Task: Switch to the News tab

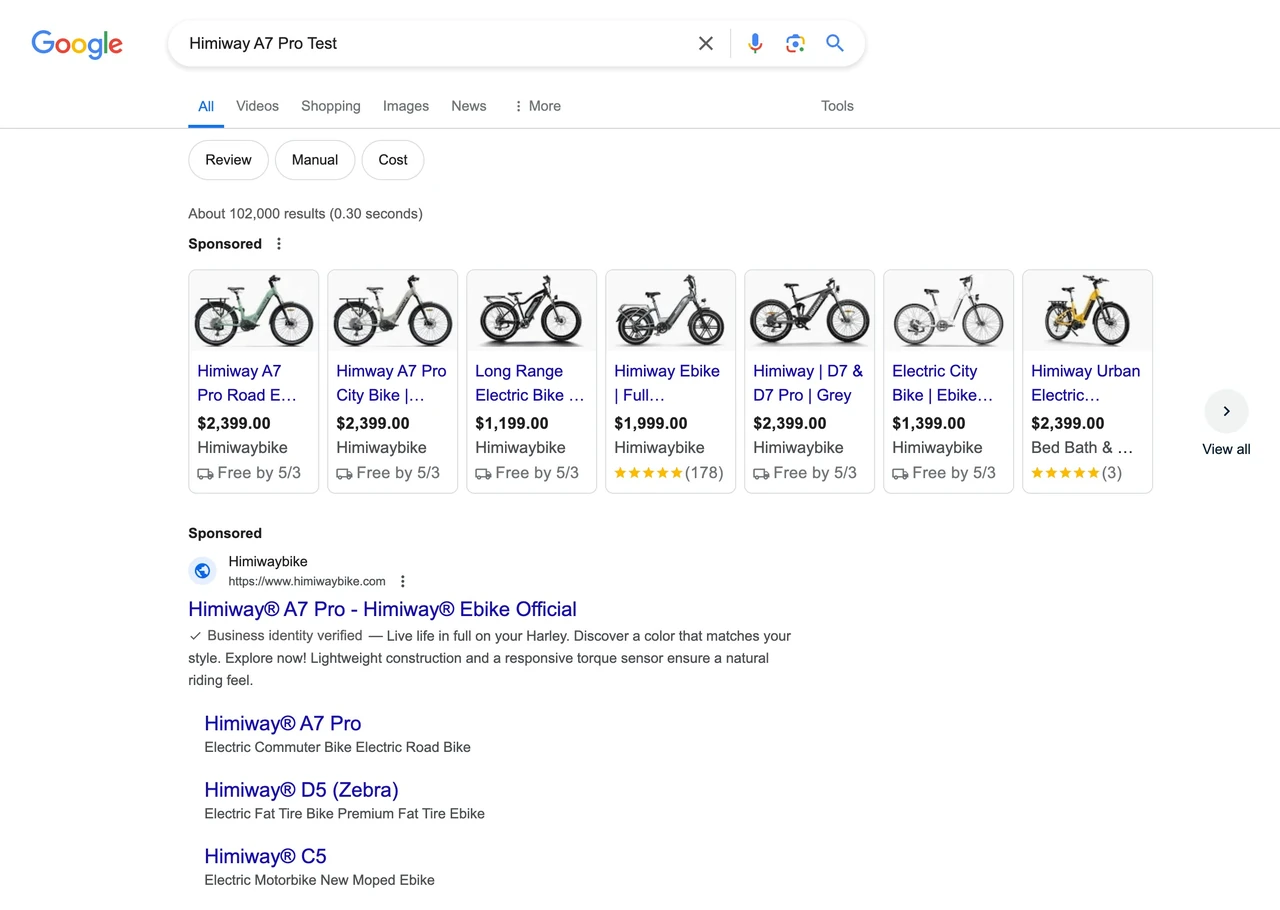Action: coord(469,106)
